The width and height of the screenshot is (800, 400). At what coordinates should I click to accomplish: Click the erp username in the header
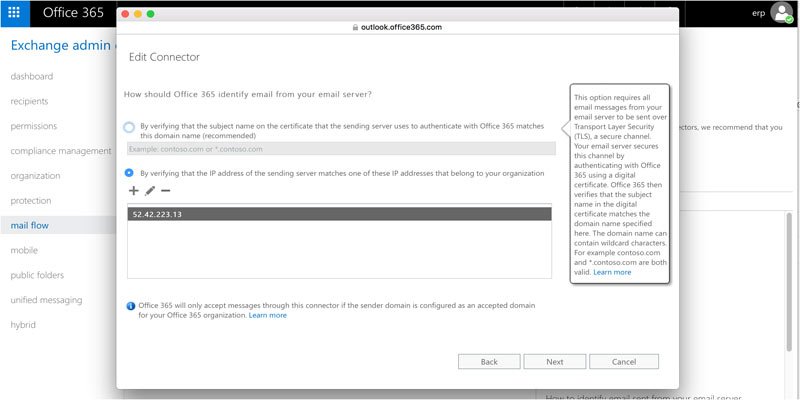click(759, 13)
